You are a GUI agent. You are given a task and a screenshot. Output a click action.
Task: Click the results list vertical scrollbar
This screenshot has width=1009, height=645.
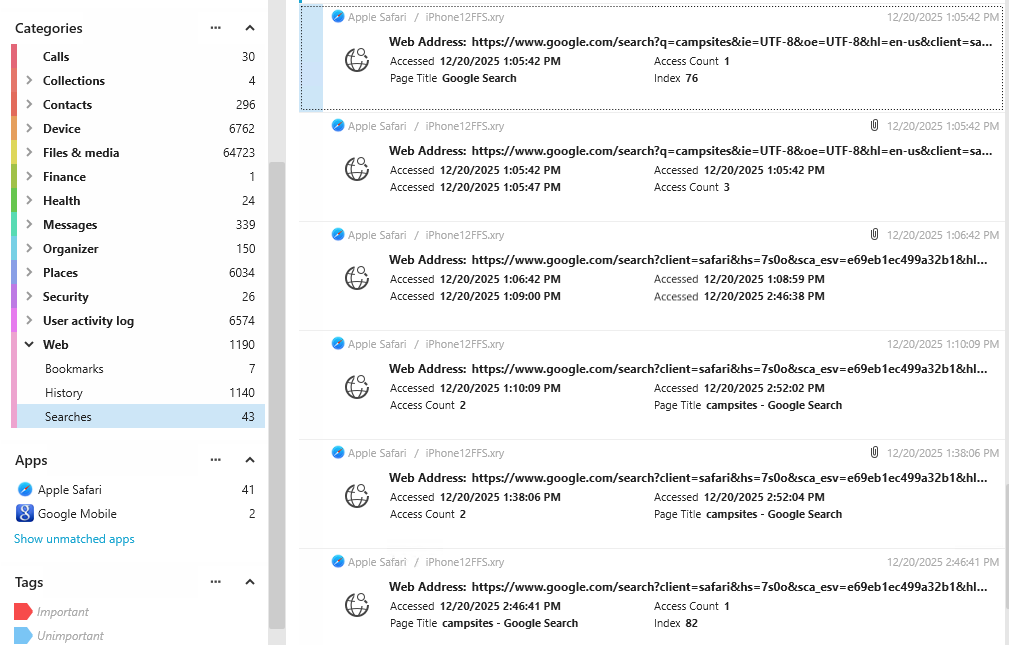coord(1005,547)
